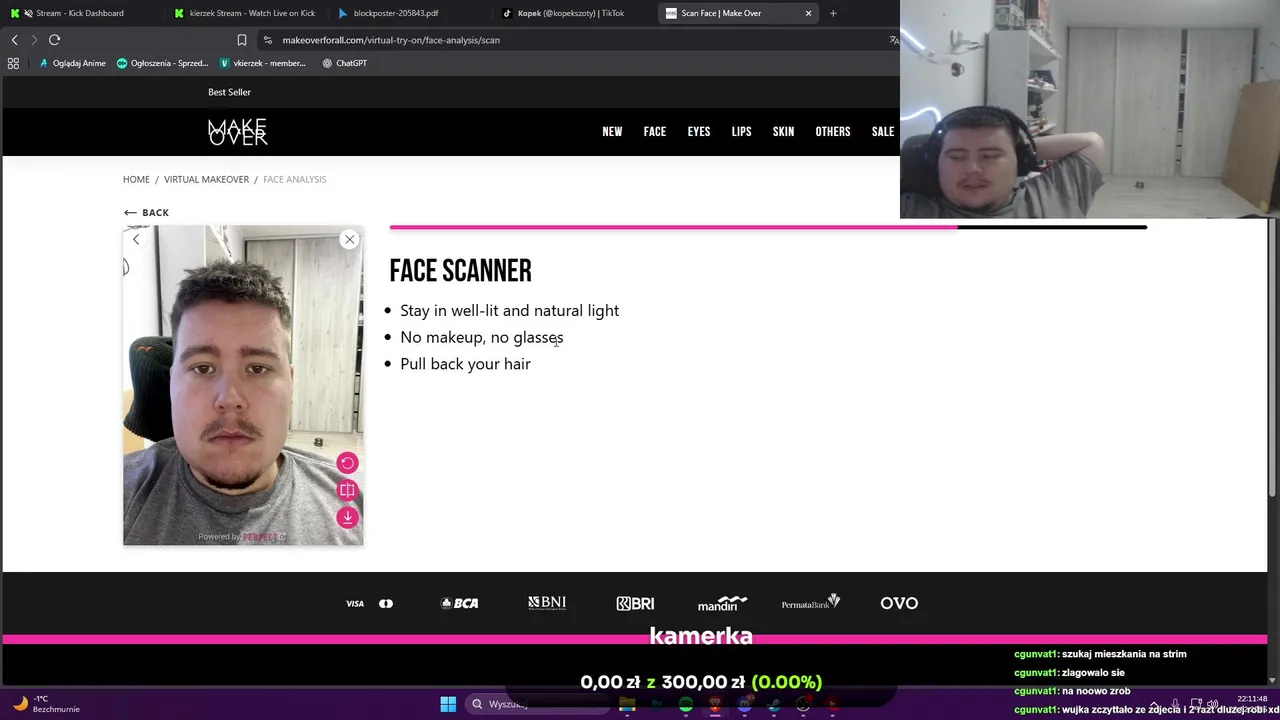Reload the page
The image size is (1280, 720).
pos(55,40)
